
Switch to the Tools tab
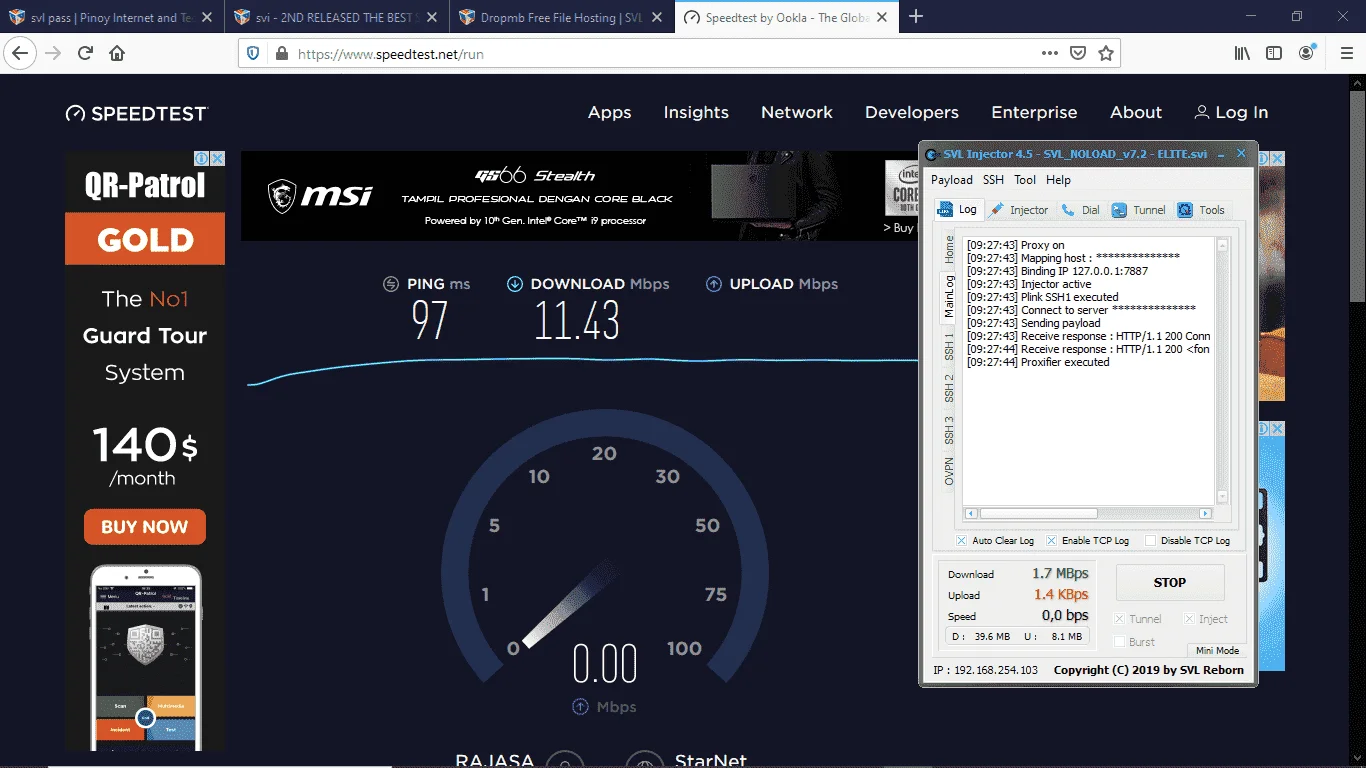pyautogui.click(x=1201, y=210)
